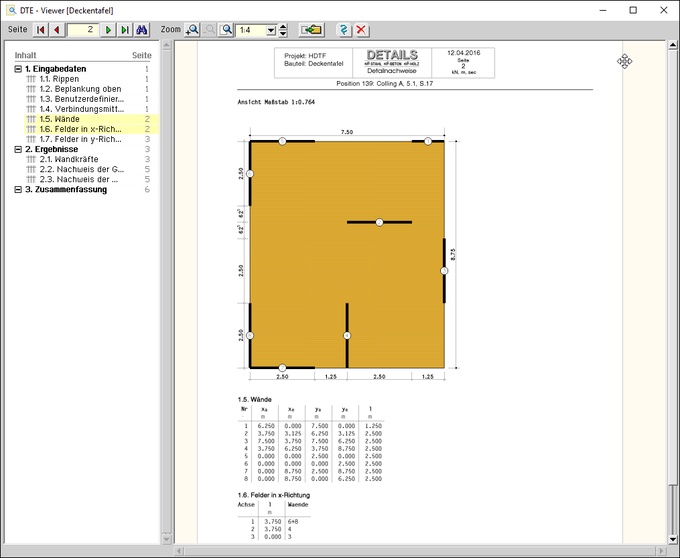Click the export/send document icon

312,30
